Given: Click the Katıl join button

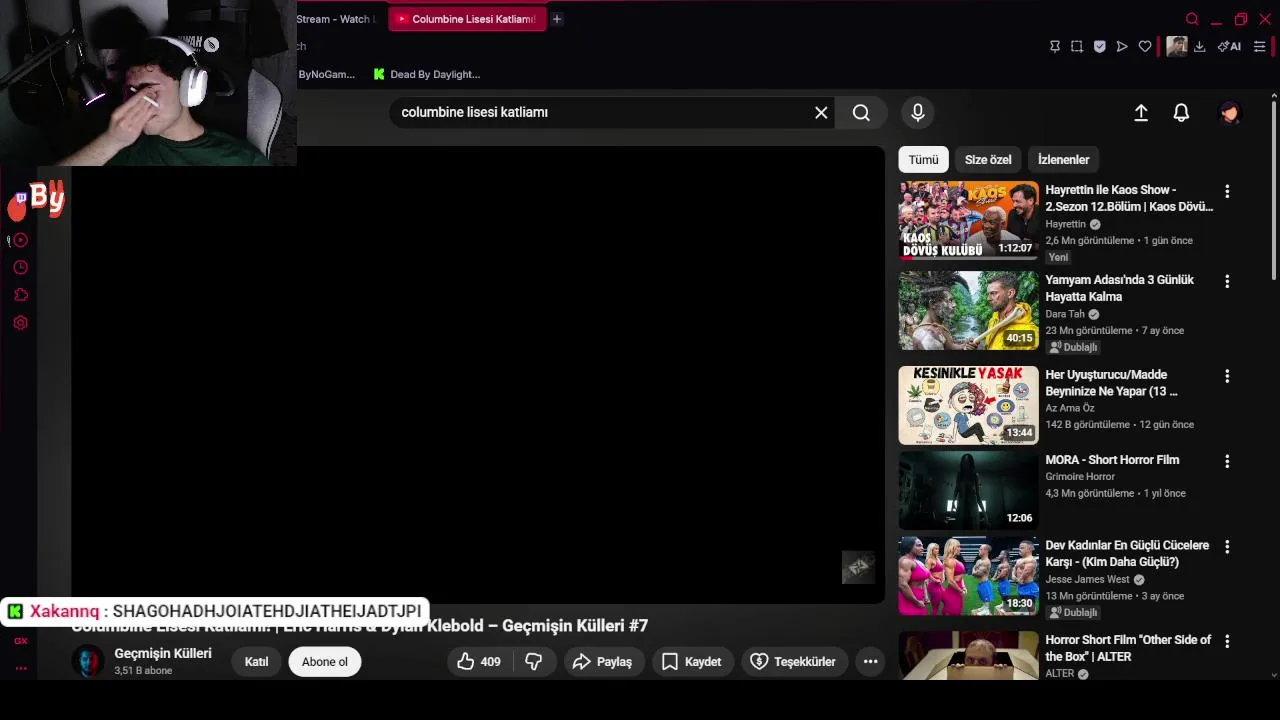Looking at the screenshot, I should [257, 662].
